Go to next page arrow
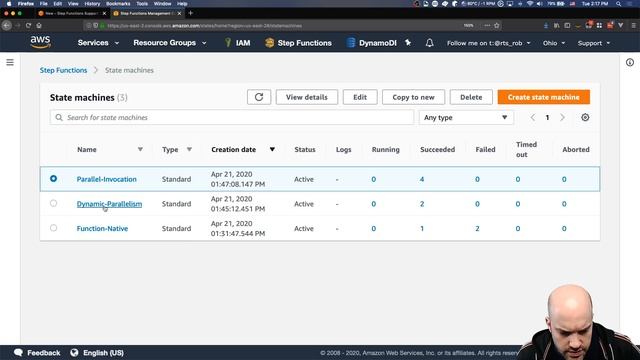Viewport: 640px width, 360px height. click(x=562, y=118)
